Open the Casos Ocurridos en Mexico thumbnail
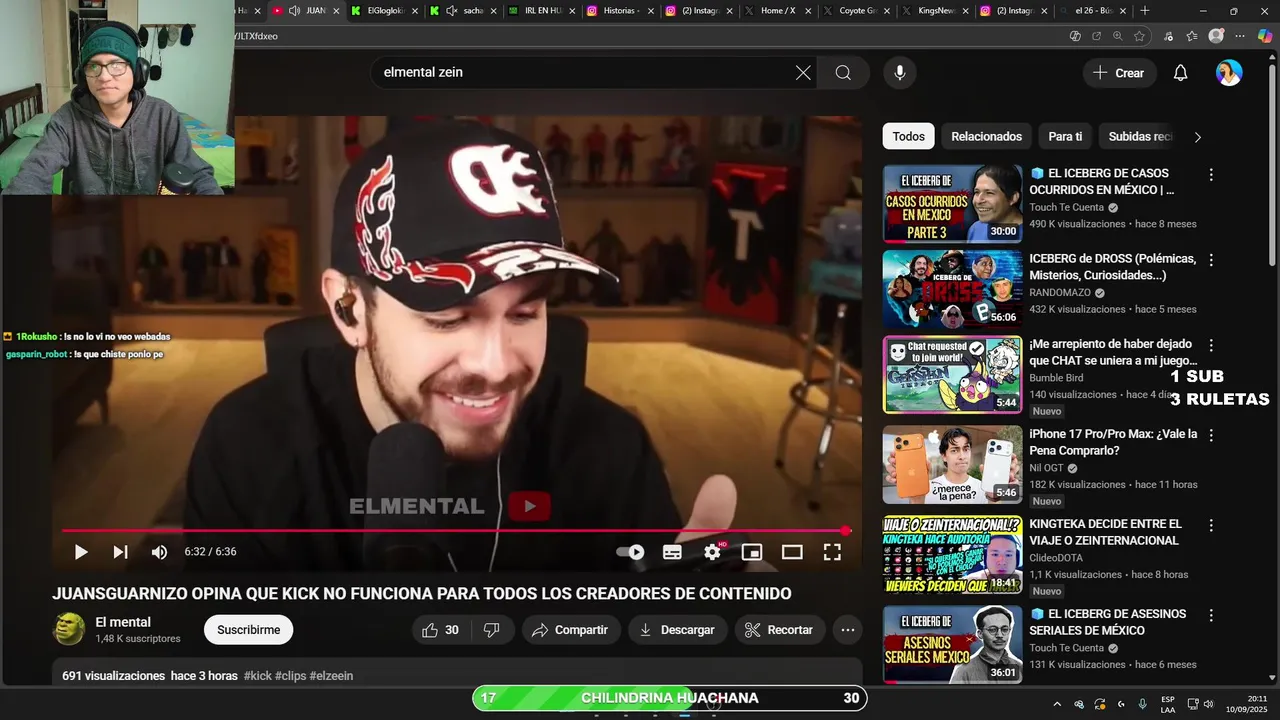The image size is (1280, 720). tap(952, 204)
